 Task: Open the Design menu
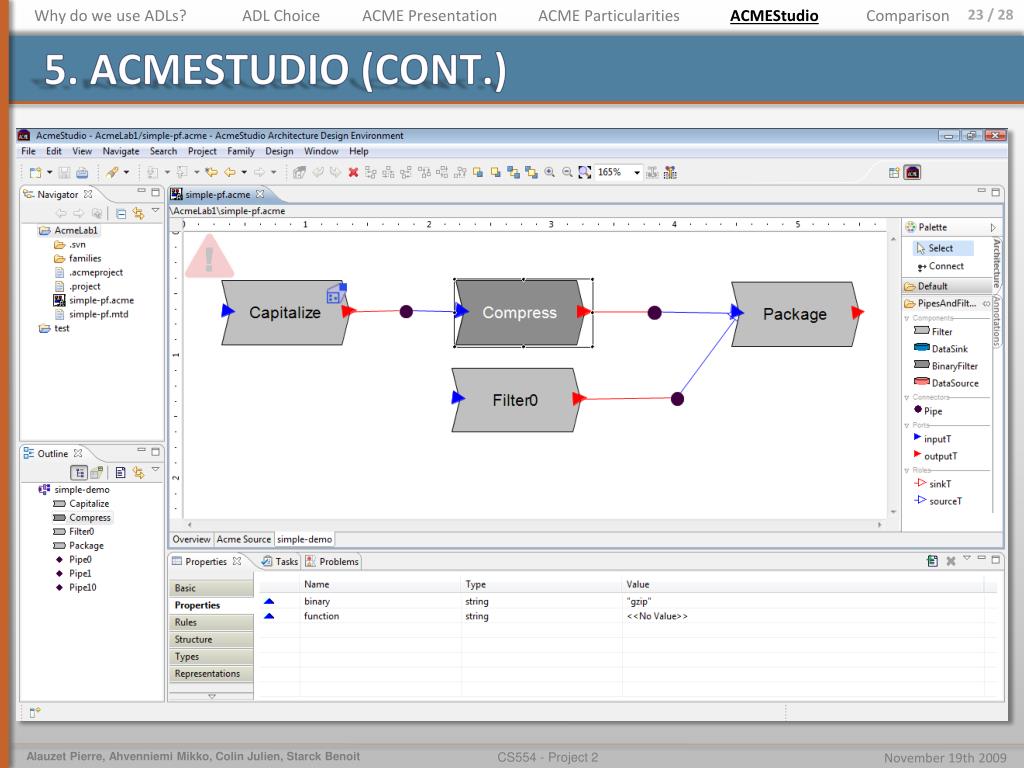click(279, 151)
